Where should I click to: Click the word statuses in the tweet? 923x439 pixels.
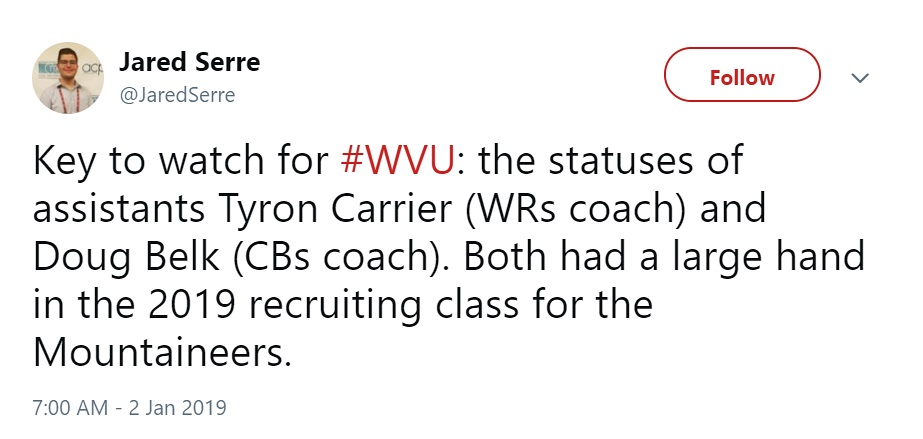coord(617,161)
